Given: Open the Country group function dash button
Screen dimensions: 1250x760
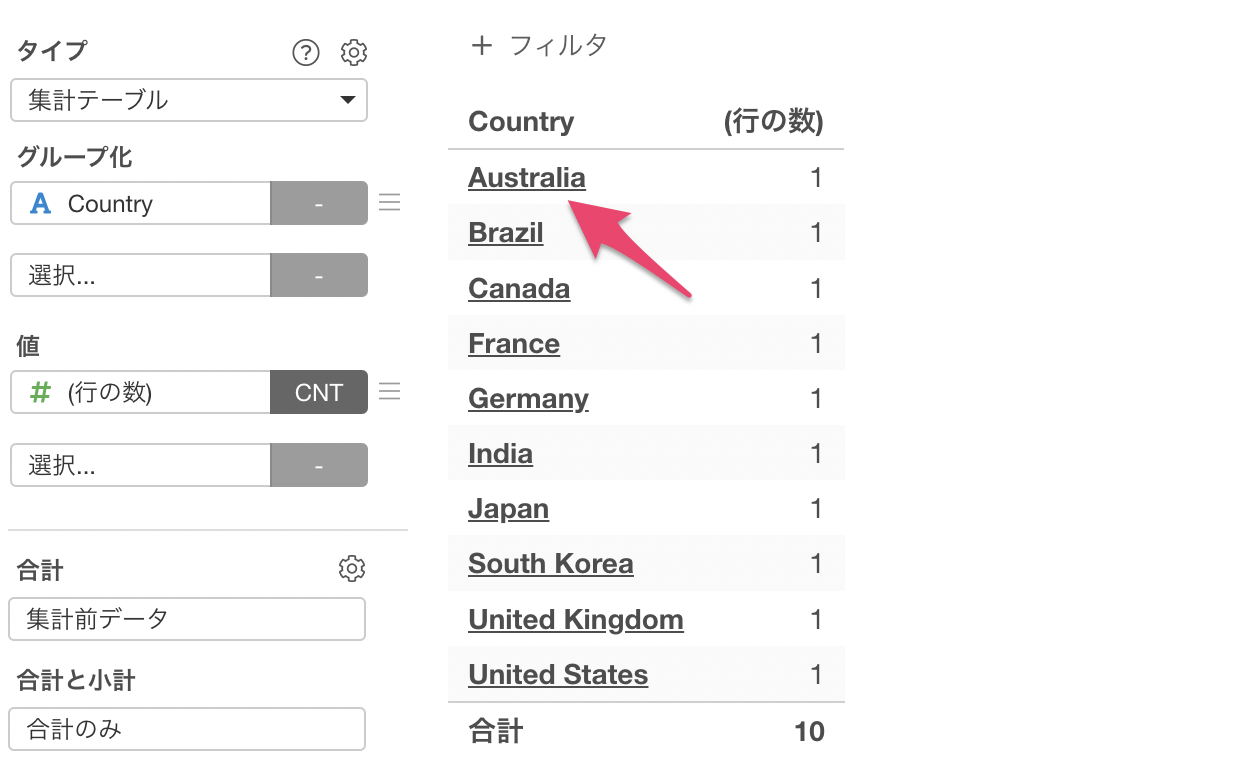Looking at the screenshot, I should tap(318, 203).
